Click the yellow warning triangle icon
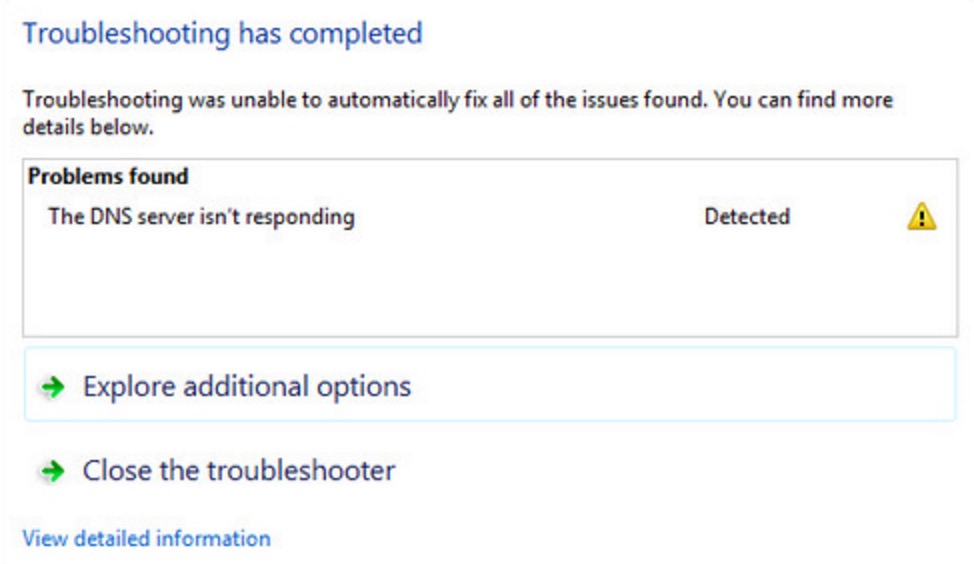 click(x=921, y=216)
